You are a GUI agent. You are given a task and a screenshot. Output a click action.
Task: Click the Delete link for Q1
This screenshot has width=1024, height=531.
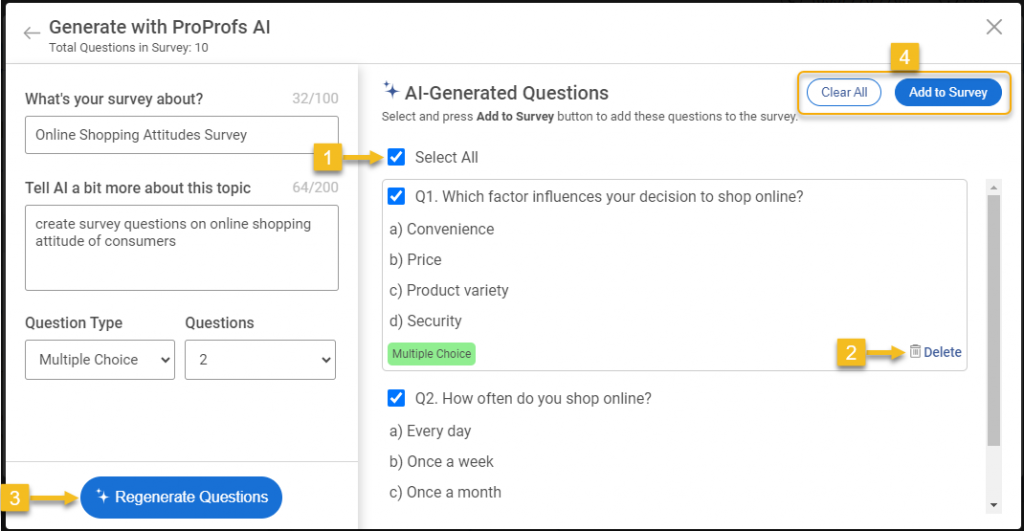click(942, 352)
